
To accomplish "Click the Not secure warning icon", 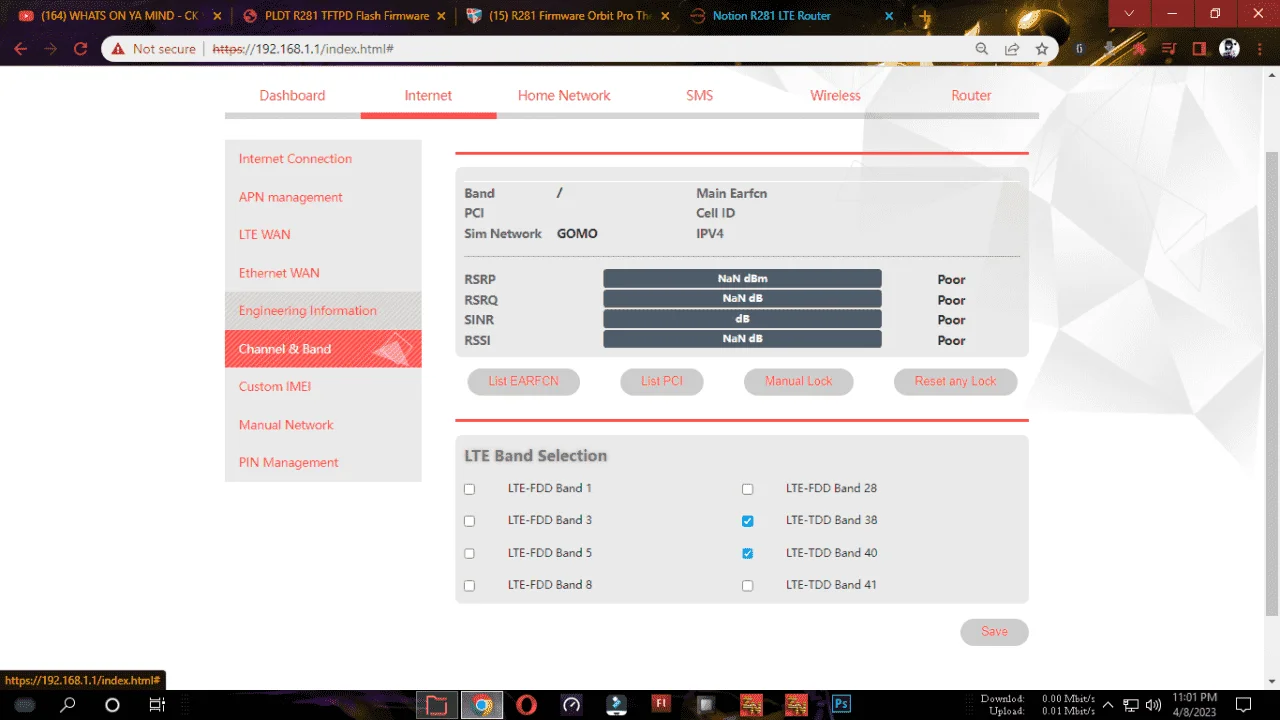I will tap(118, 48).
